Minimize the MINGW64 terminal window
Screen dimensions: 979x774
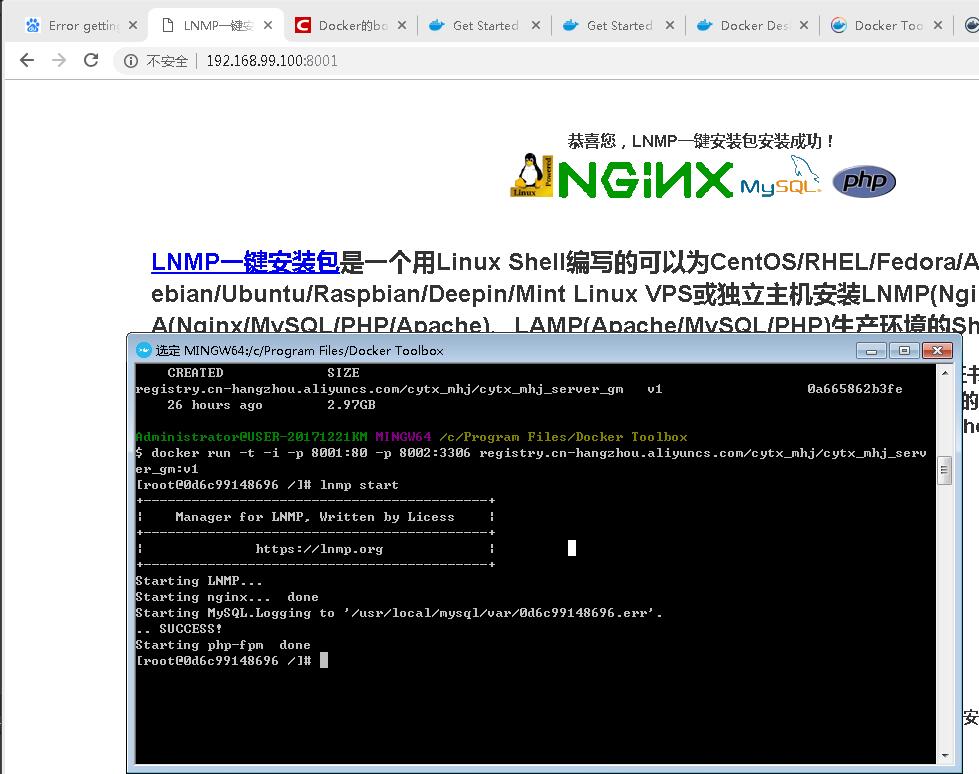[872, 351]
